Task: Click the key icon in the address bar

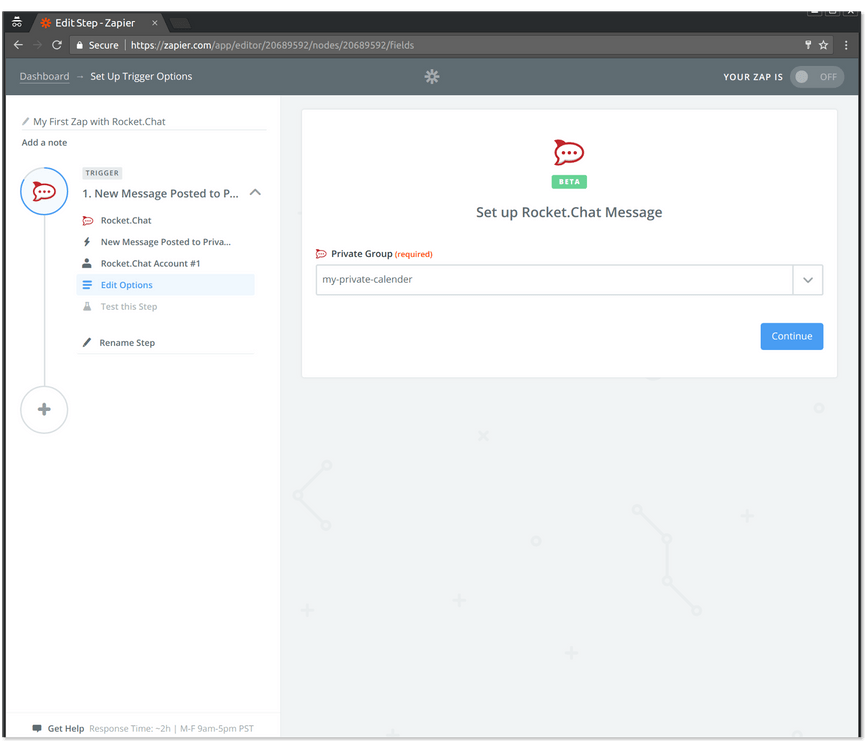Action: click(x=808, y=45)
